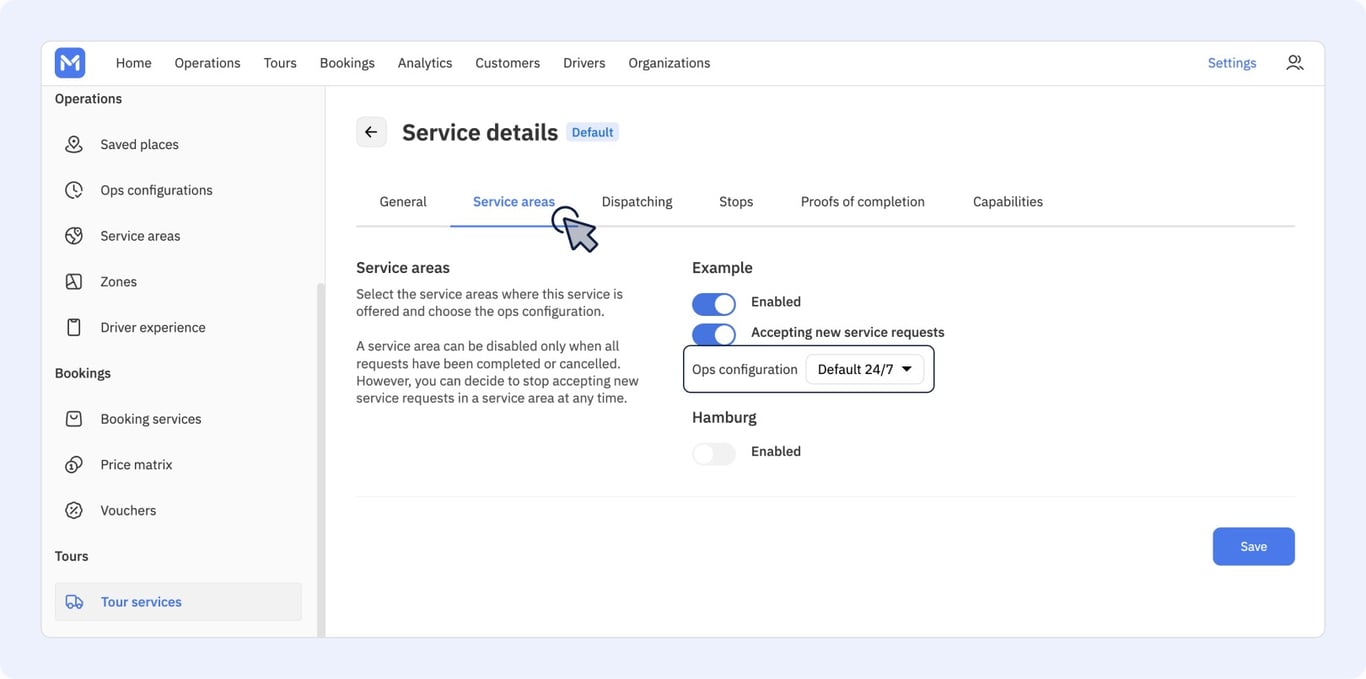Open the Home navigation item
Viewport: 1366px width, 679px height.
pyautogui.click(x=134, y=63)
